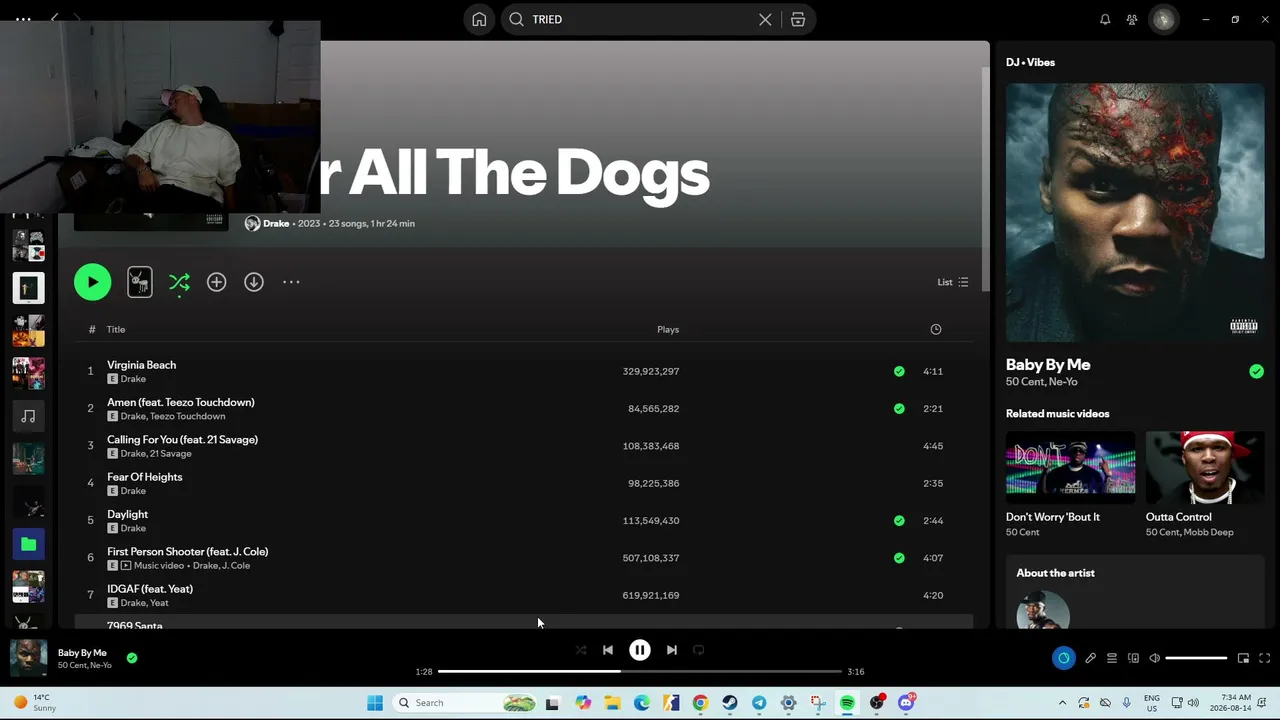This screenshot has width=1280, height=720.
Task: Click the search field containing TRIED
Action: pyautogui.click(x=640, y=19)
